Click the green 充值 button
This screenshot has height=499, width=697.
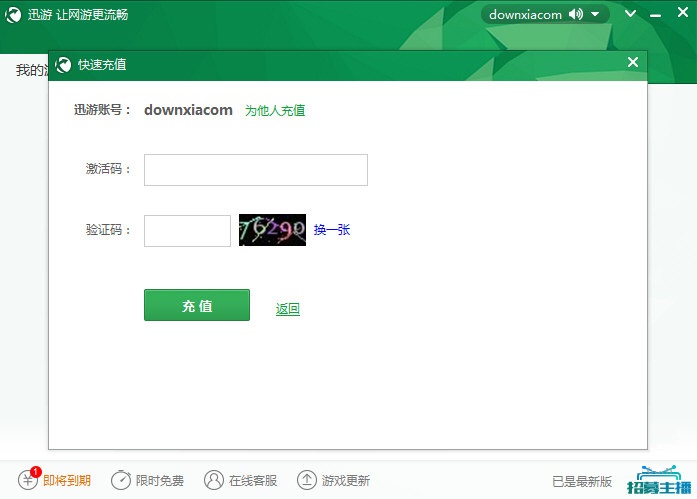(x=197, y=305)
